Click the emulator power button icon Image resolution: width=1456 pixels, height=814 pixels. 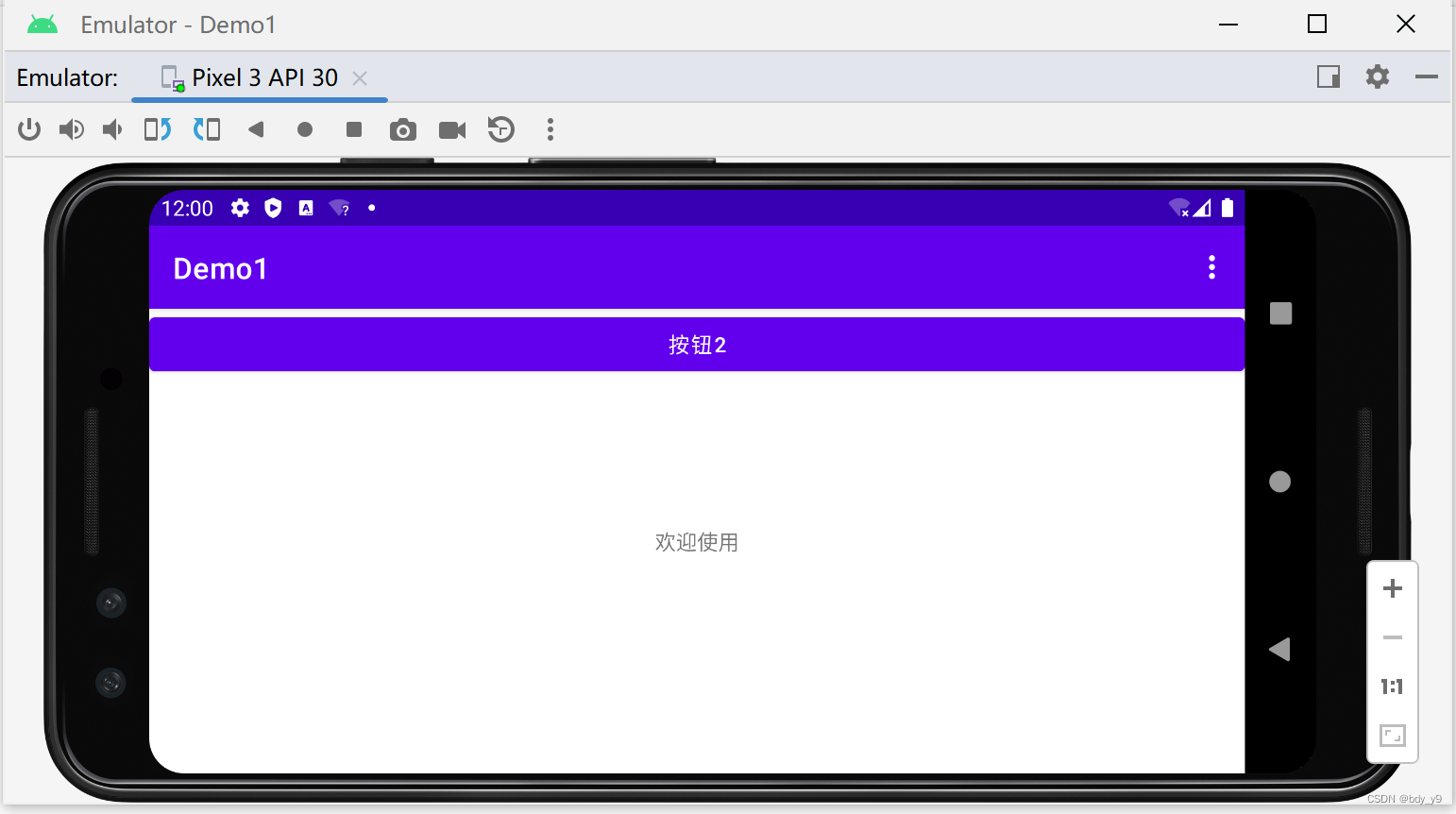point(29,129)
